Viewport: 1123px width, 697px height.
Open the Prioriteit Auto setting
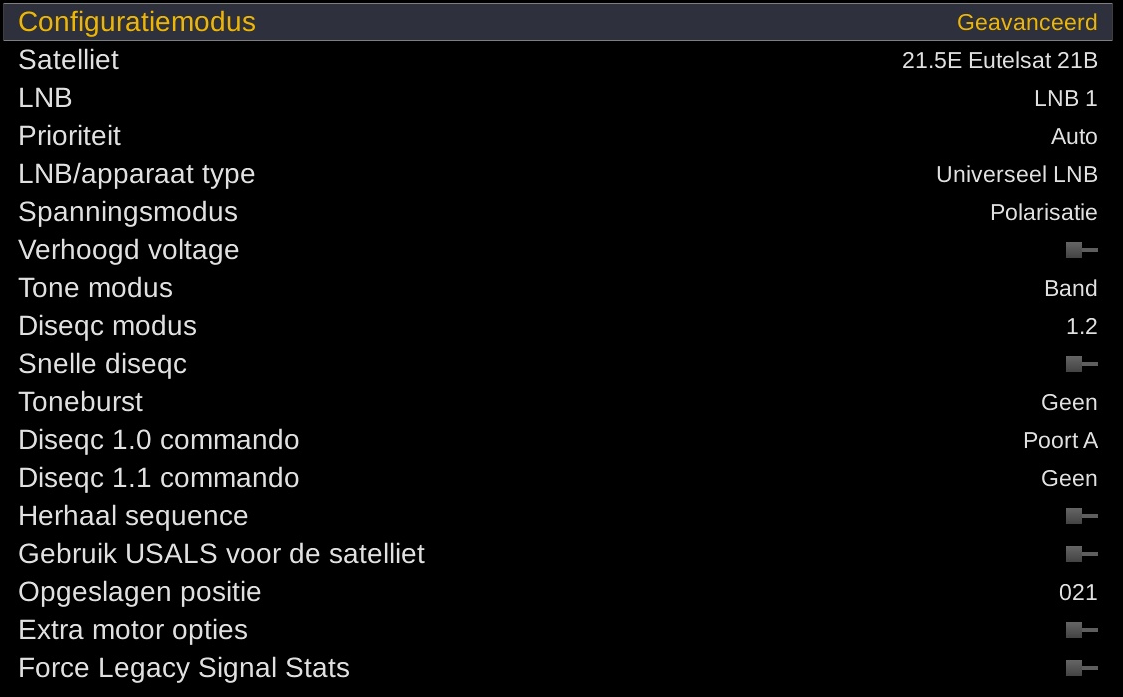coord(1073,137)
